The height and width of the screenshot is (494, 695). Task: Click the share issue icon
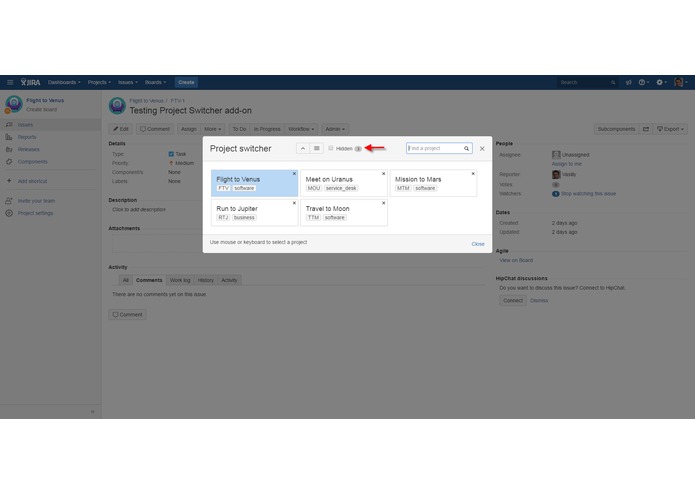[x=646, y=129]
